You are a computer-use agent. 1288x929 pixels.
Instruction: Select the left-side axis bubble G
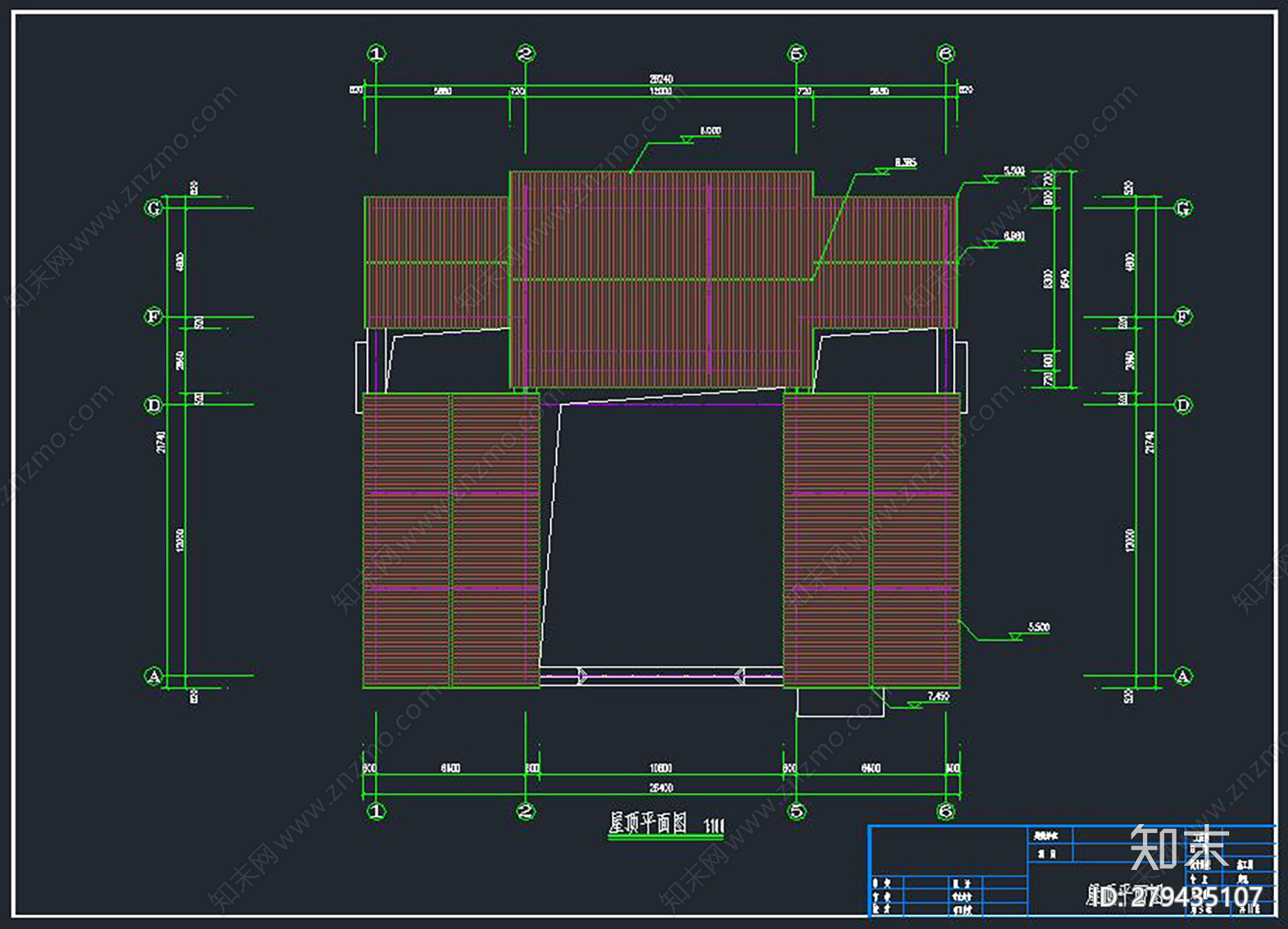(x=153, y=208)
